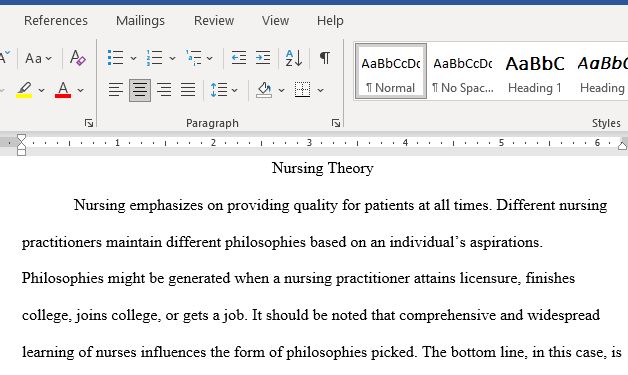Toggle Center alignment

(x=140, y=90)
